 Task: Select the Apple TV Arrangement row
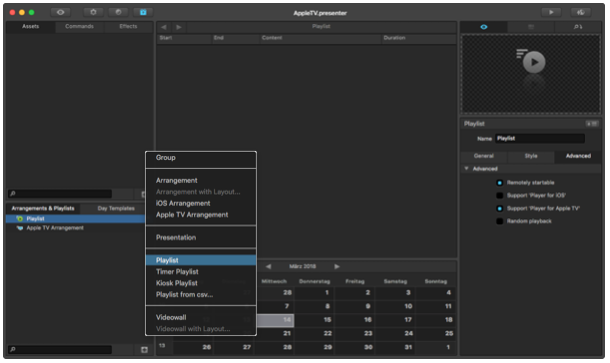click(75, 228)
